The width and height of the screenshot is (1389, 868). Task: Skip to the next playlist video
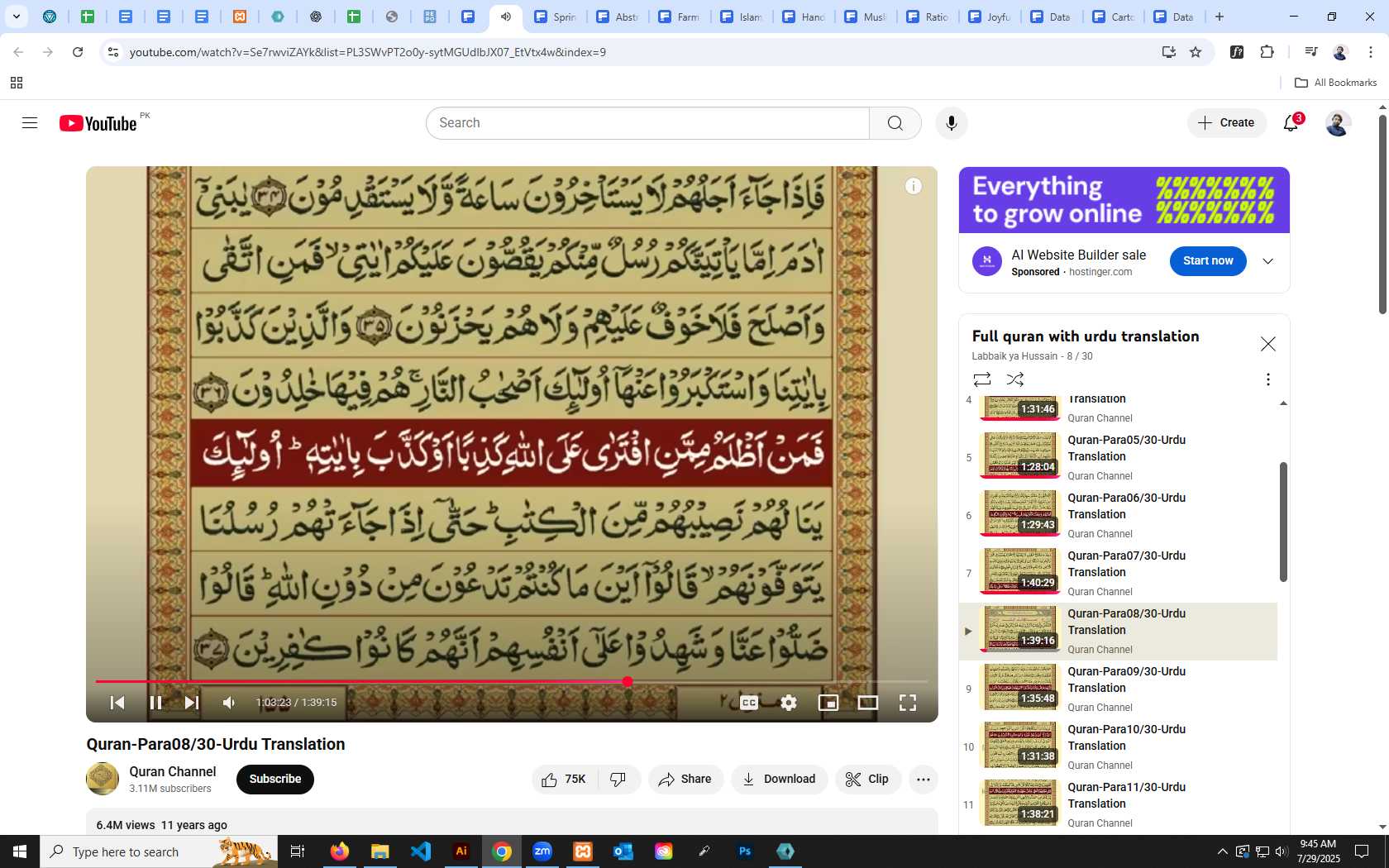click(192, 703)
